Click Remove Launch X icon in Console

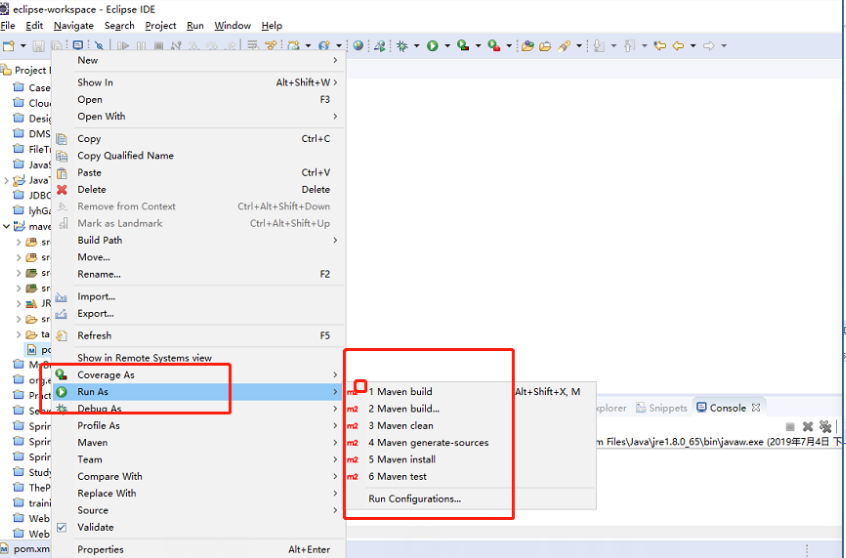(x=808, y=427)
